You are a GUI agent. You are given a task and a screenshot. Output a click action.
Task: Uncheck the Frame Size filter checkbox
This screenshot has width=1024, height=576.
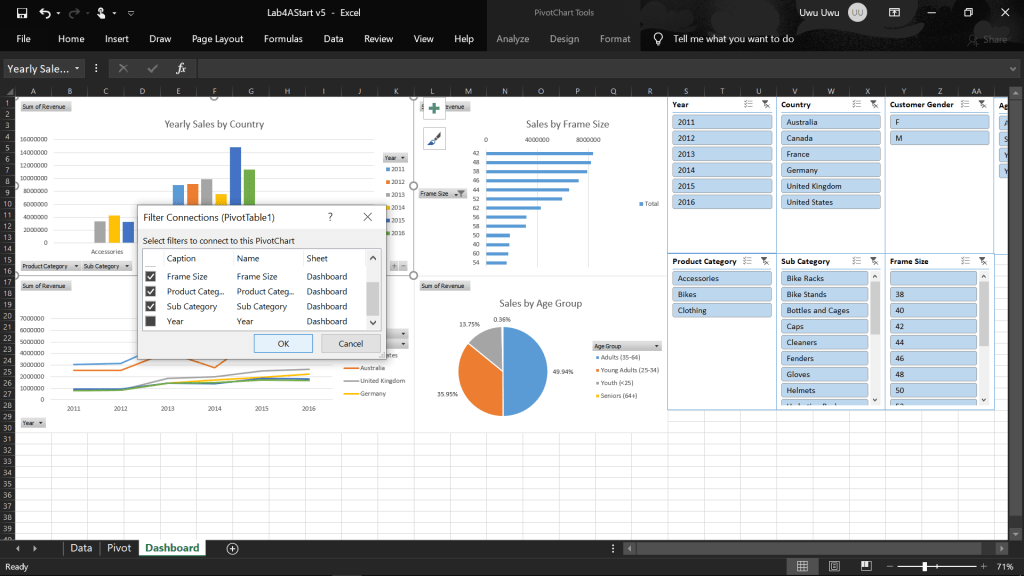[x=151, y=277]
